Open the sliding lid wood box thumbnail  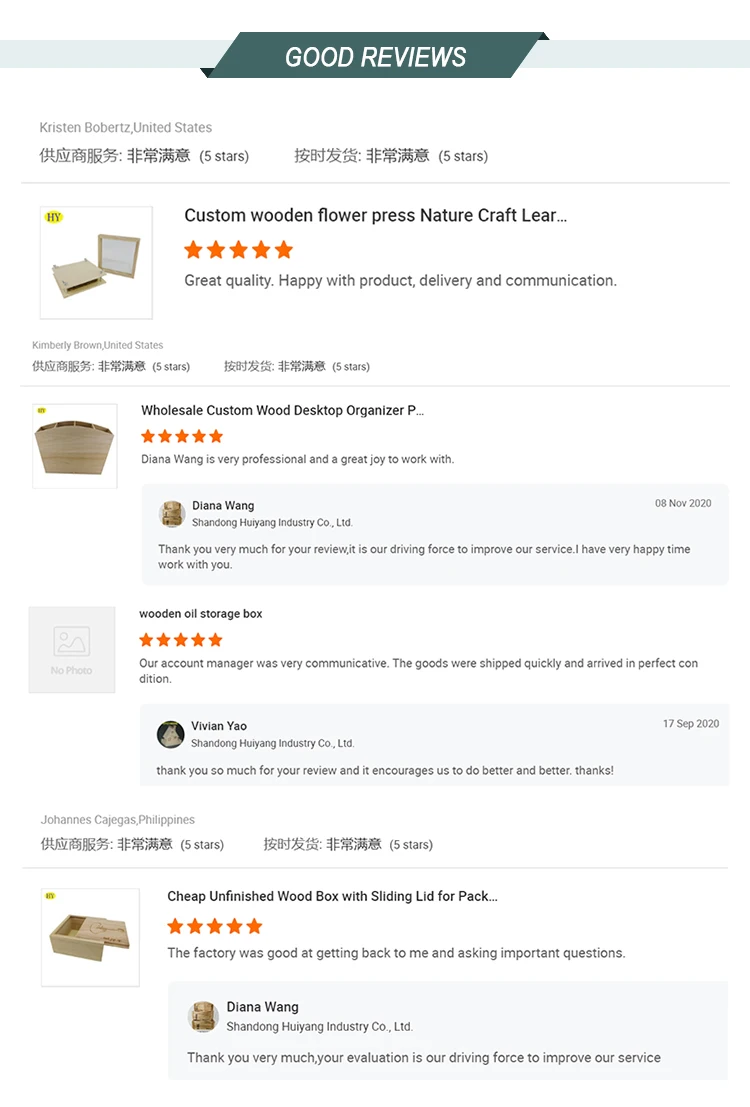tap(90, 938)
